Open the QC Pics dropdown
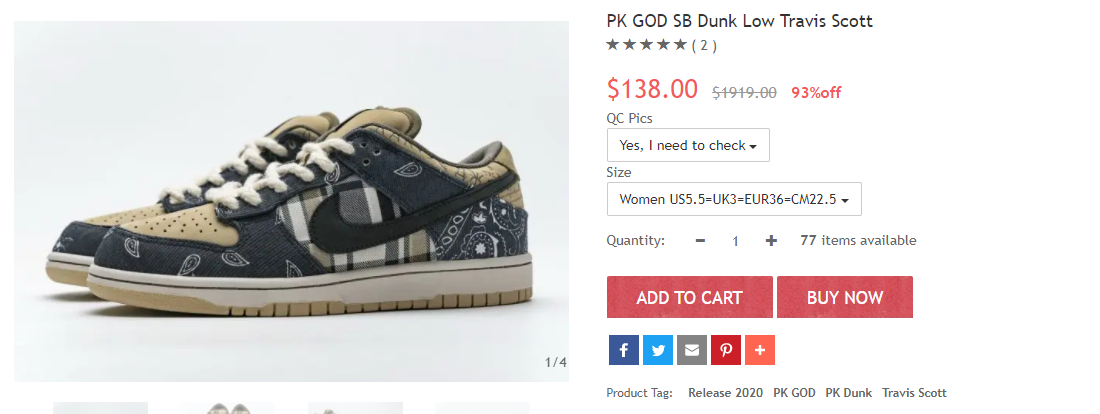Screen dimensions: 1100x414 tap(688, 145)
